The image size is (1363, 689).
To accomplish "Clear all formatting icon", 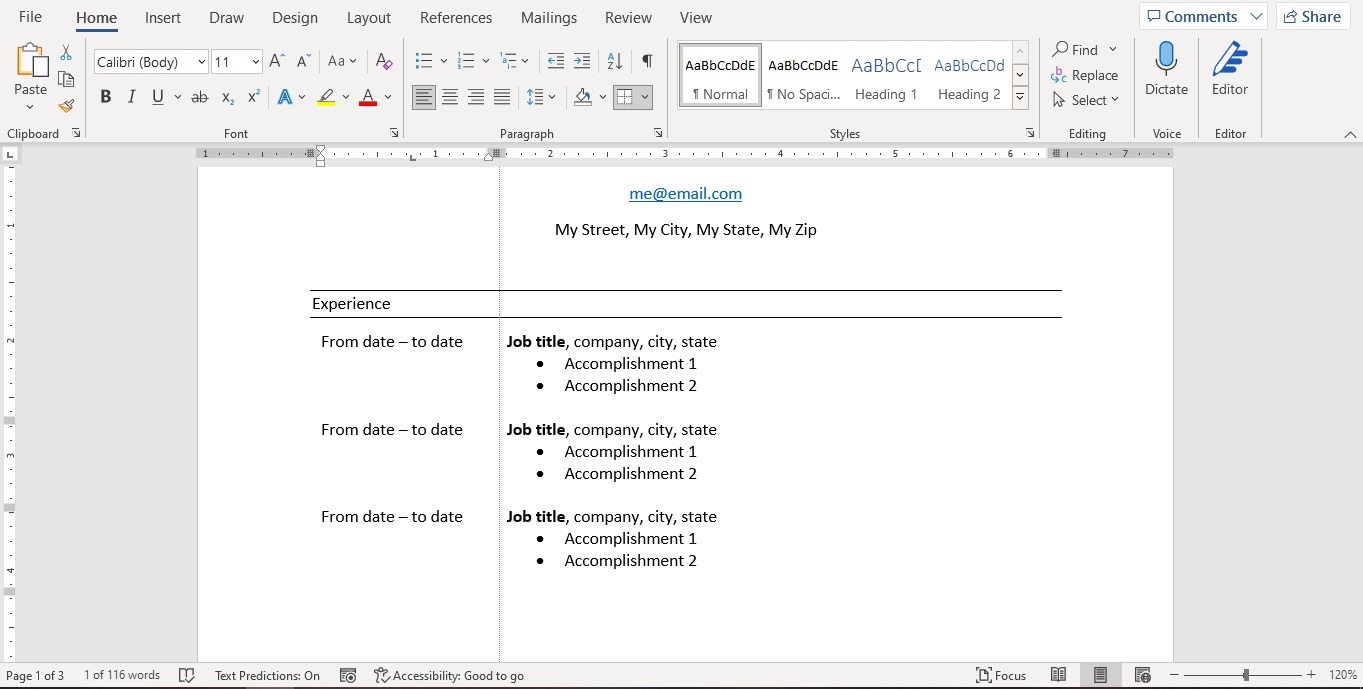I will (x=384, y=62).
